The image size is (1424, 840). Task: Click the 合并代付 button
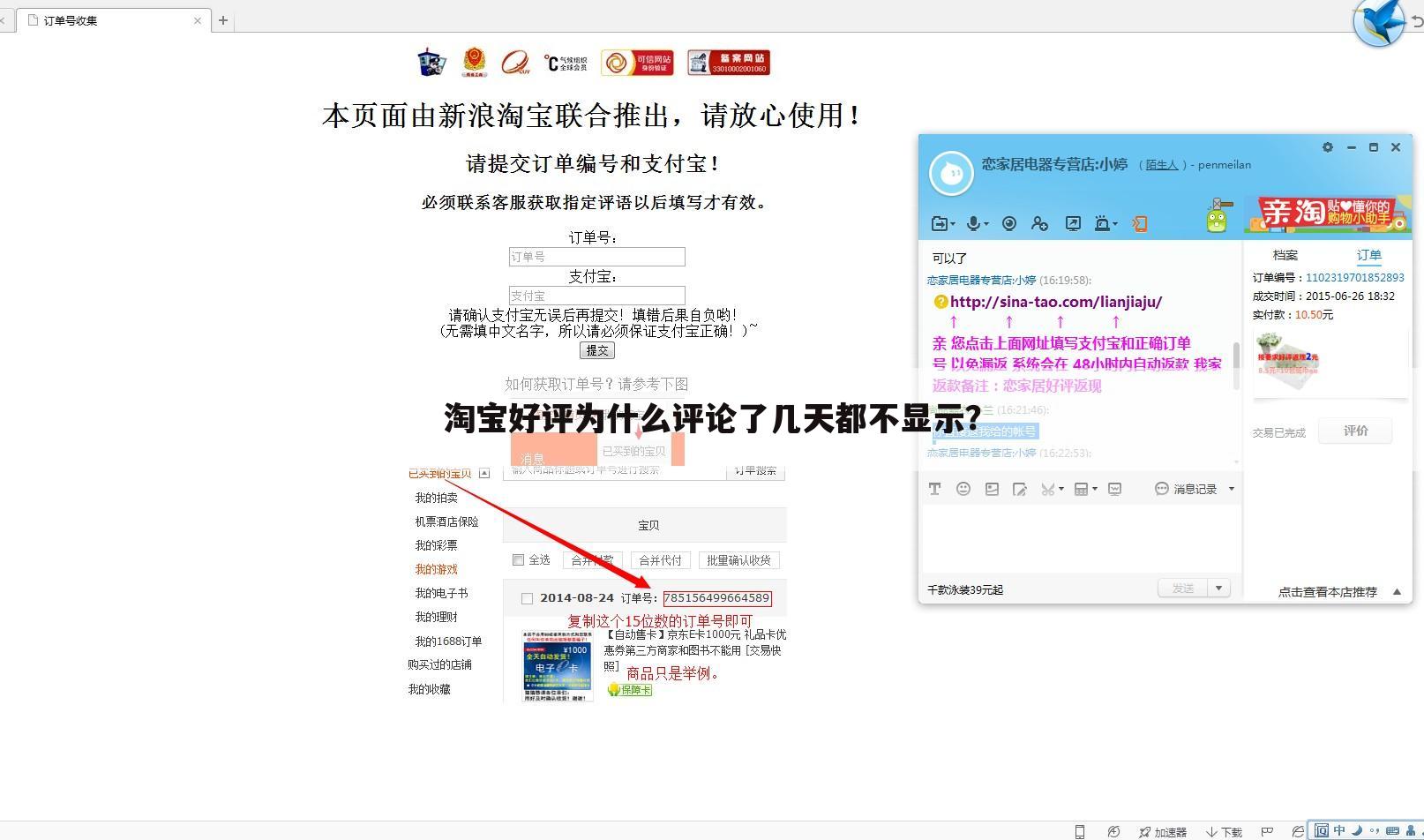(661, 560)
